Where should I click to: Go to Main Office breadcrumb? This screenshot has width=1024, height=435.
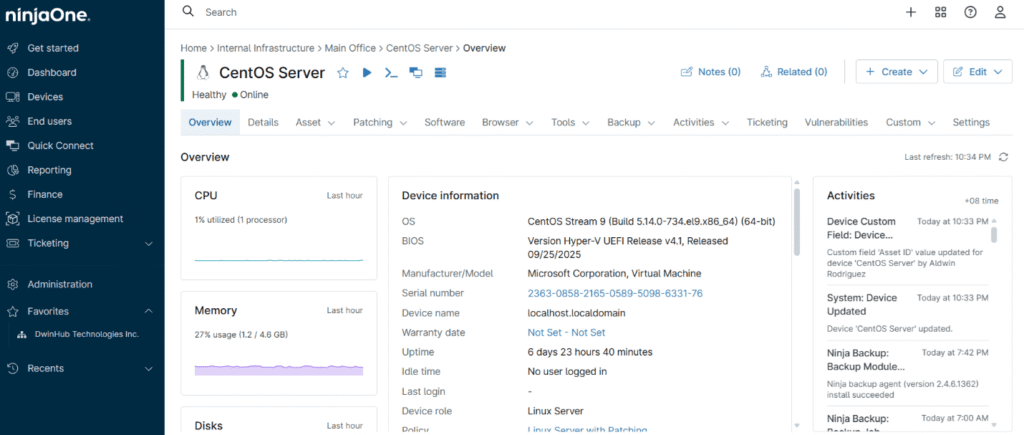coord(351,48)
